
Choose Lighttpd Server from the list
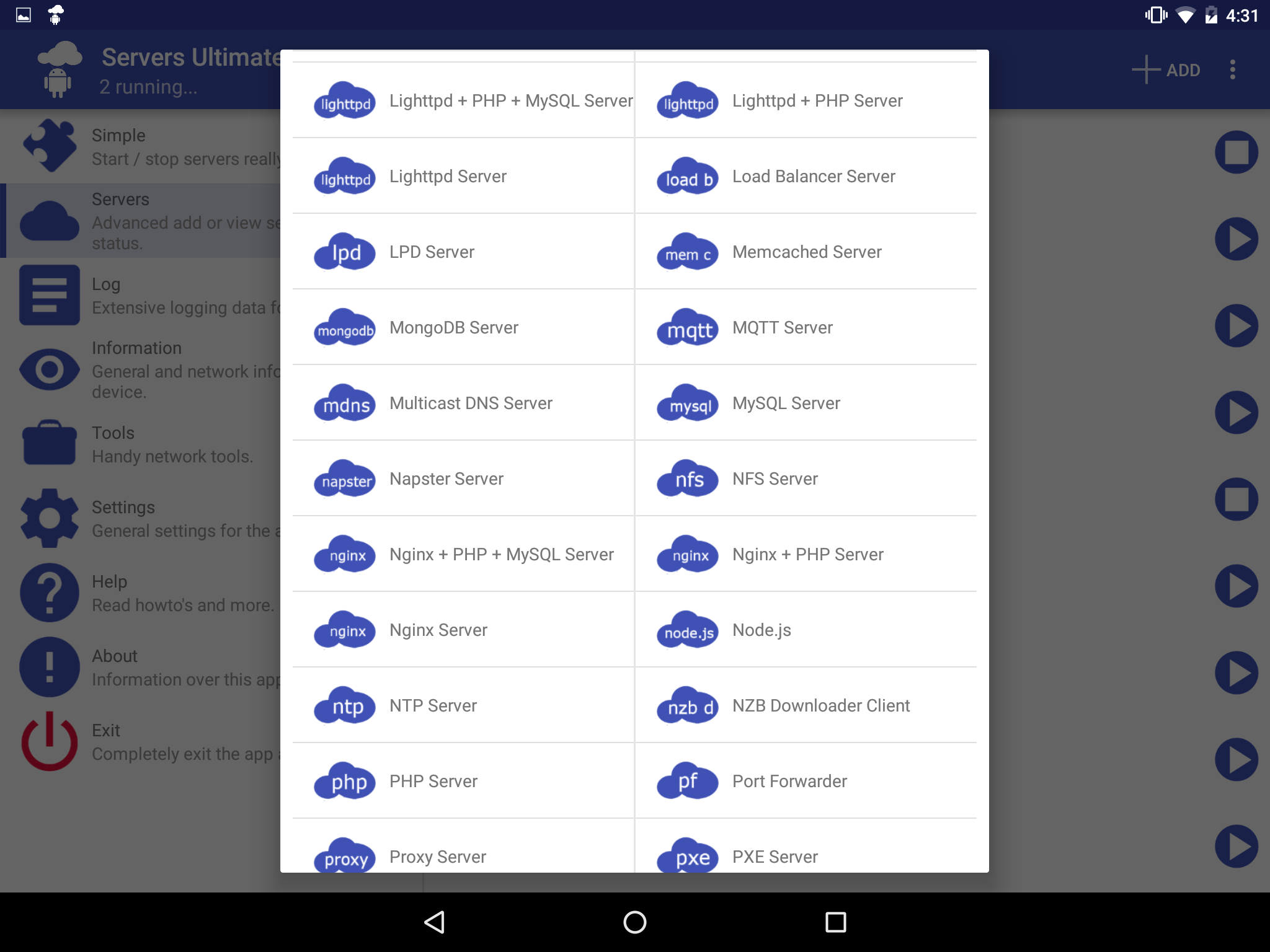point(463,176)
